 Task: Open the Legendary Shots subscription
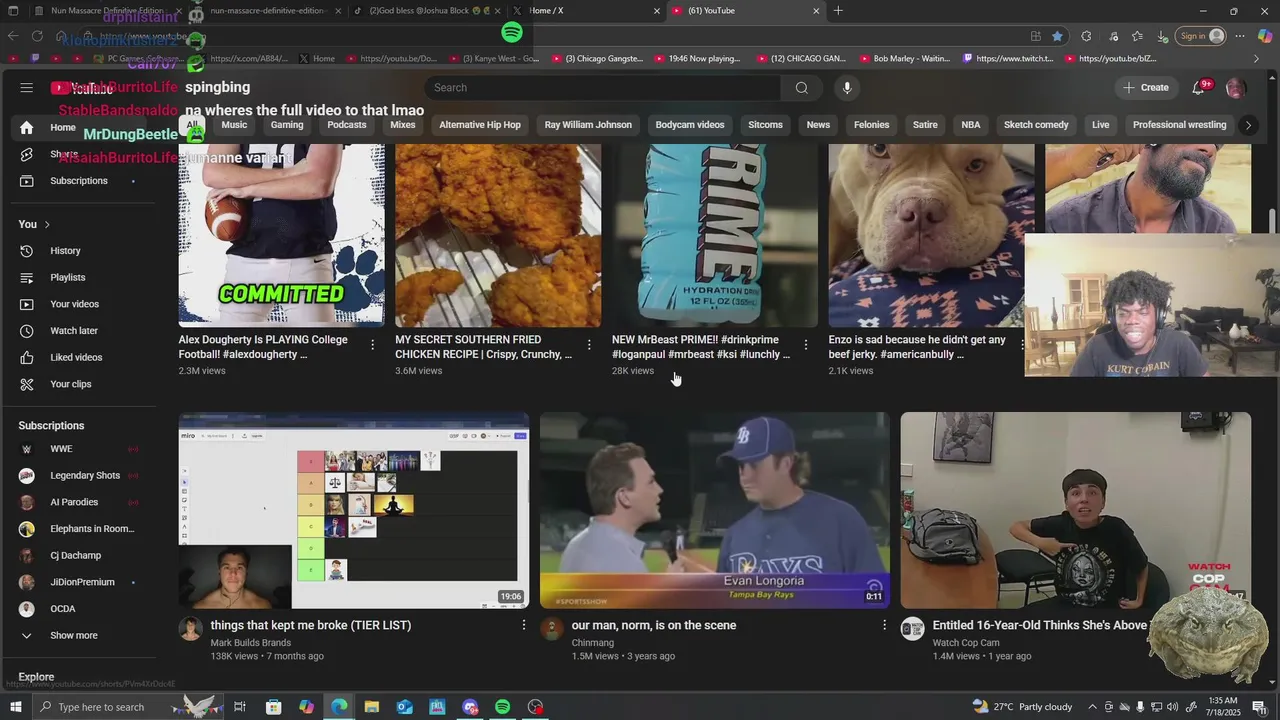pyautogui.click(x=85, y=476)
